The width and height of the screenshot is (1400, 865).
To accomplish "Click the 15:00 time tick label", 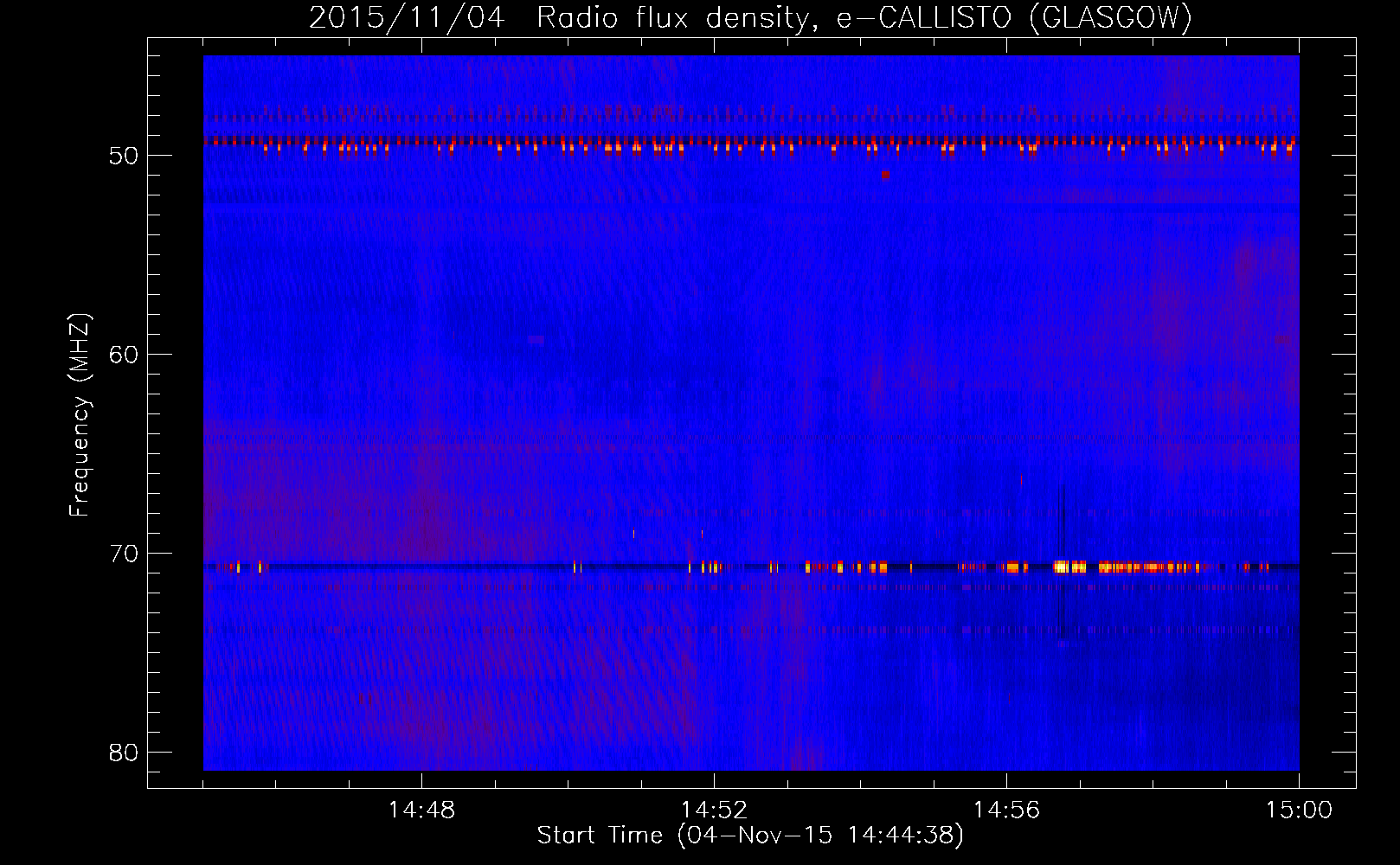I will [1299, 811].
